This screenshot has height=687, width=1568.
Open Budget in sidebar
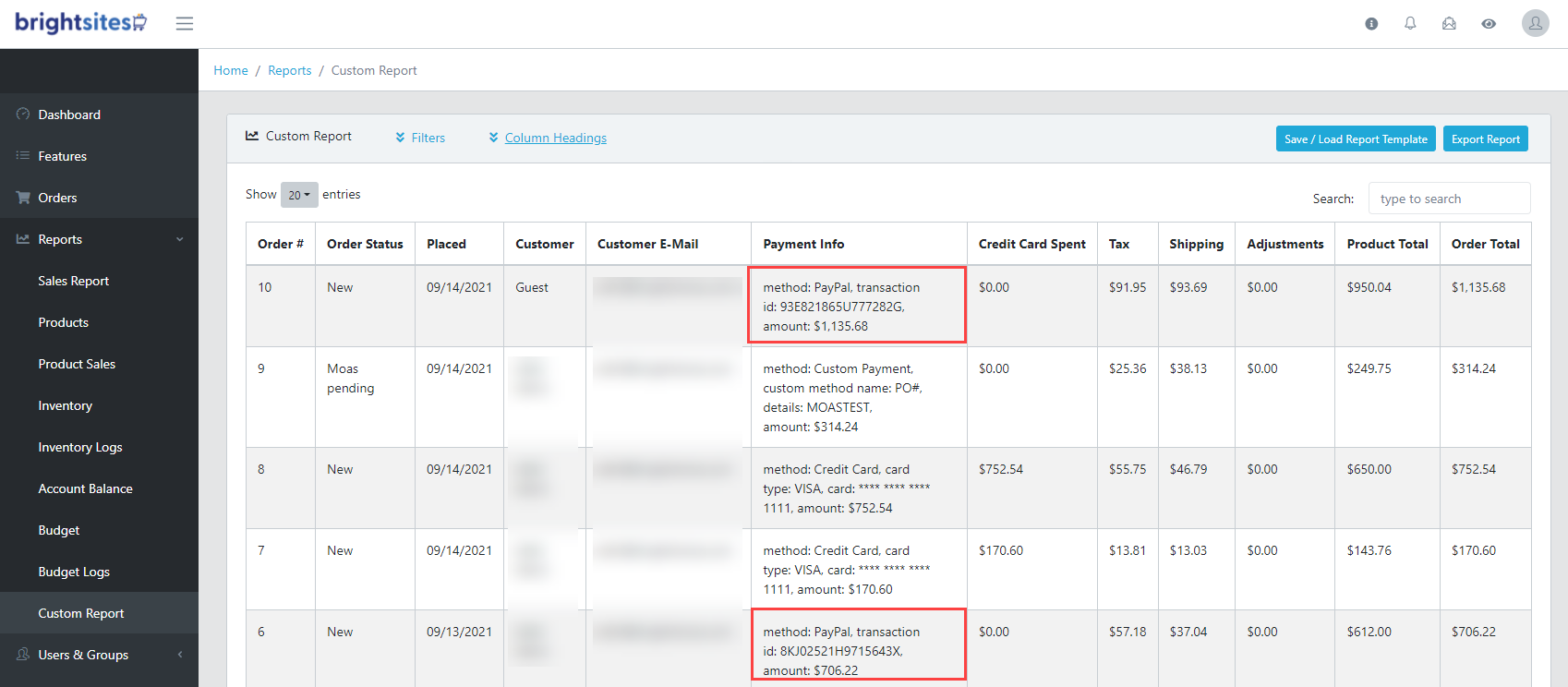59,530
